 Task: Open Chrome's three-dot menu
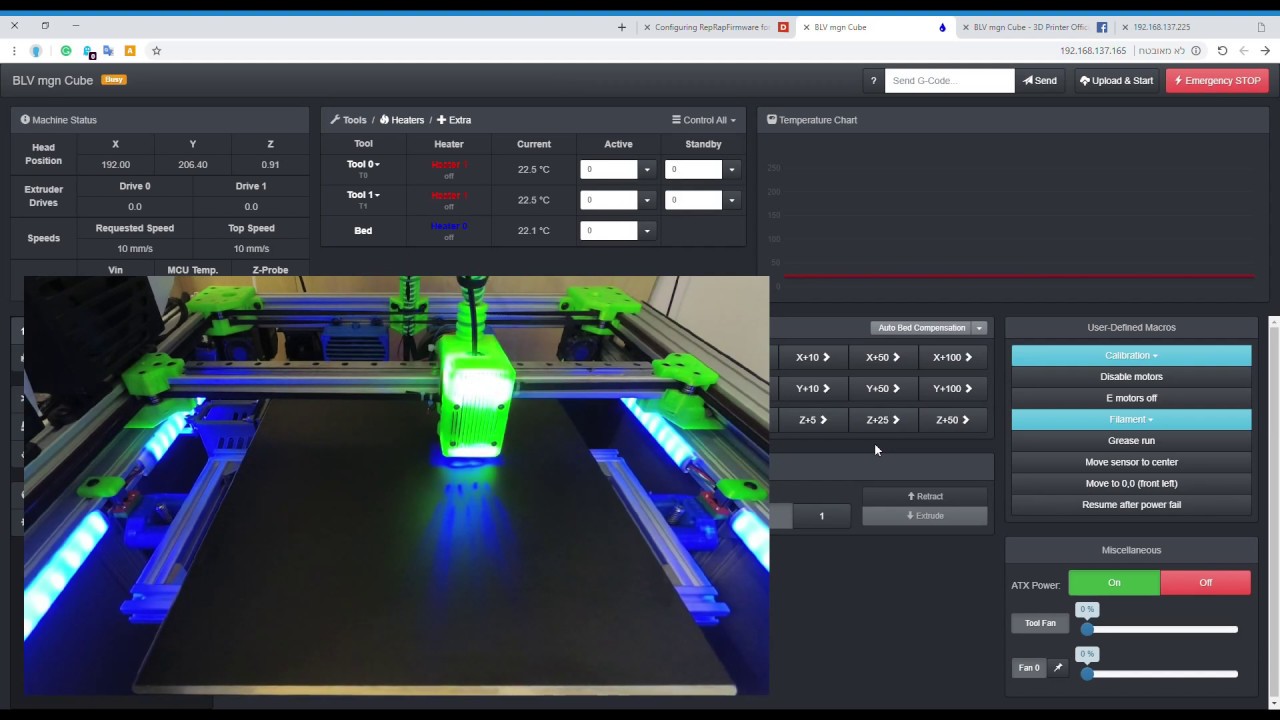15,50
